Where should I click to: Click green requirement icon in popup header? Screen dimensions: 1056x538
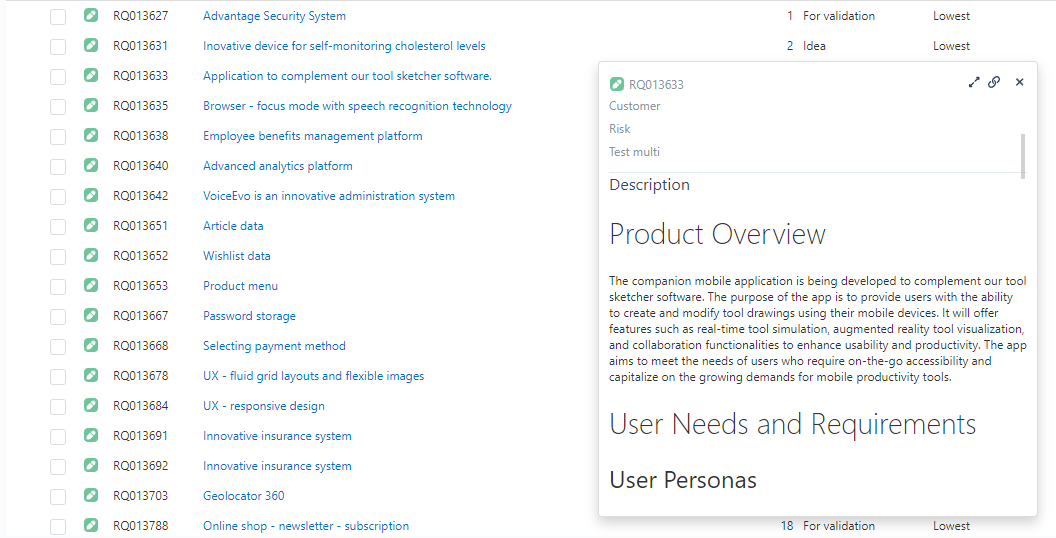click(x=616, y=84)
